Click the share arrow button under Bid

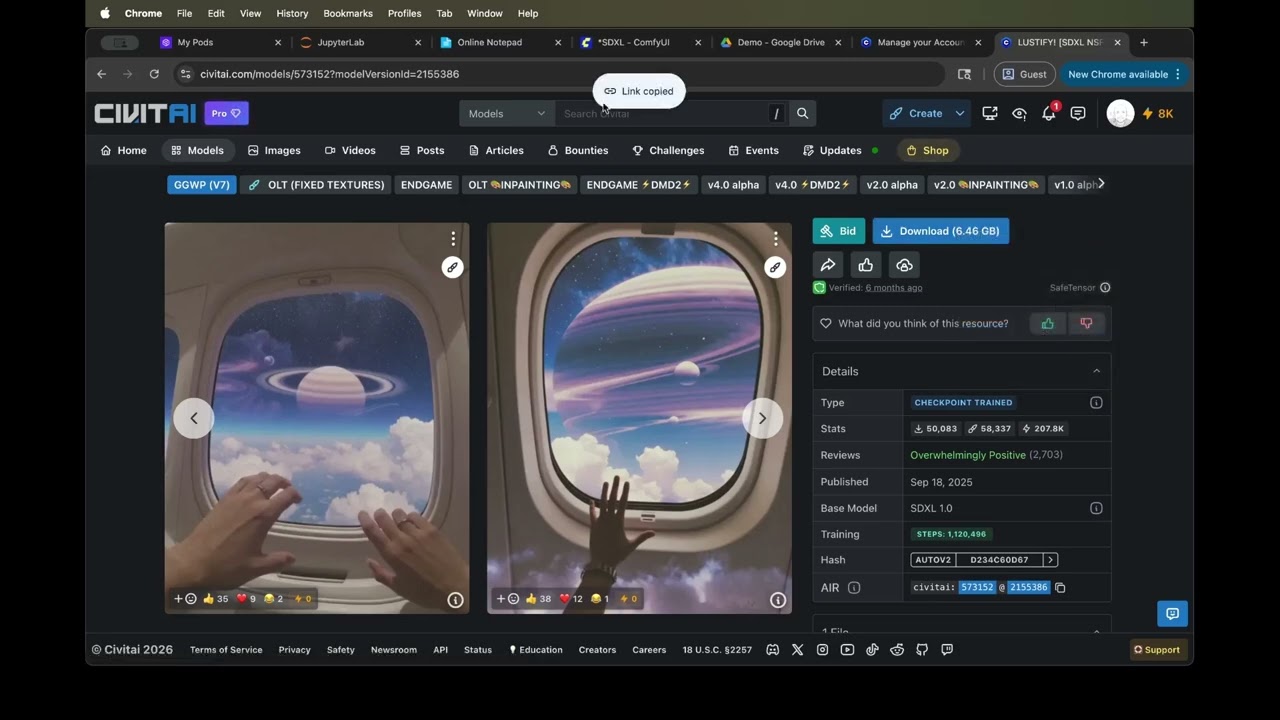(828, 265)
